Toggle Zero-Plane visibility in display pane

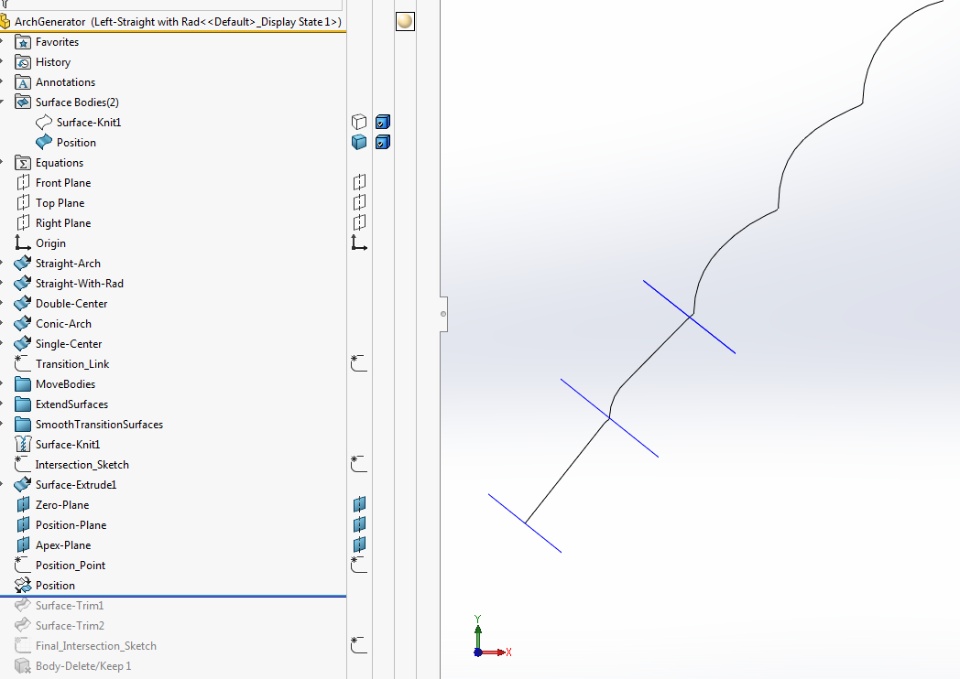(x=359, y=505)
